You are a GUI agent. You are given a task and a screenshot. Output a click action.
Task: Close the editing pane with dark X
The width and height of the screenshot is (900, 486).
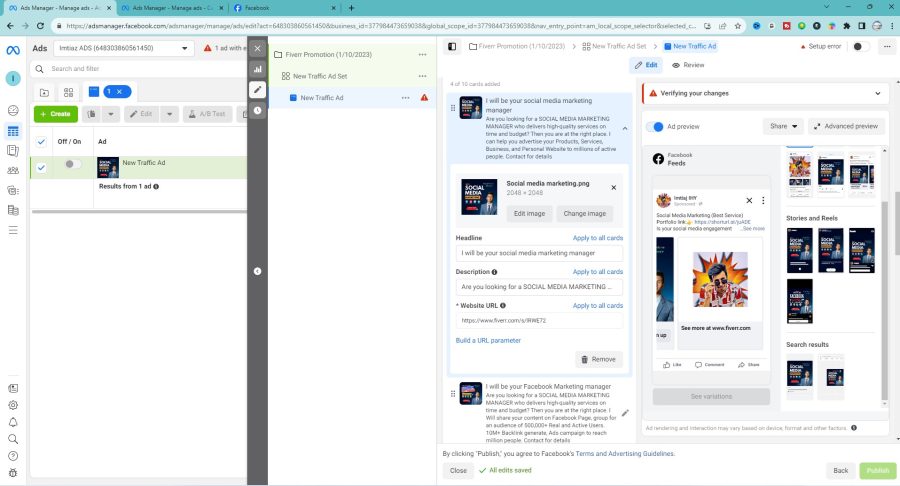(257, 49)
